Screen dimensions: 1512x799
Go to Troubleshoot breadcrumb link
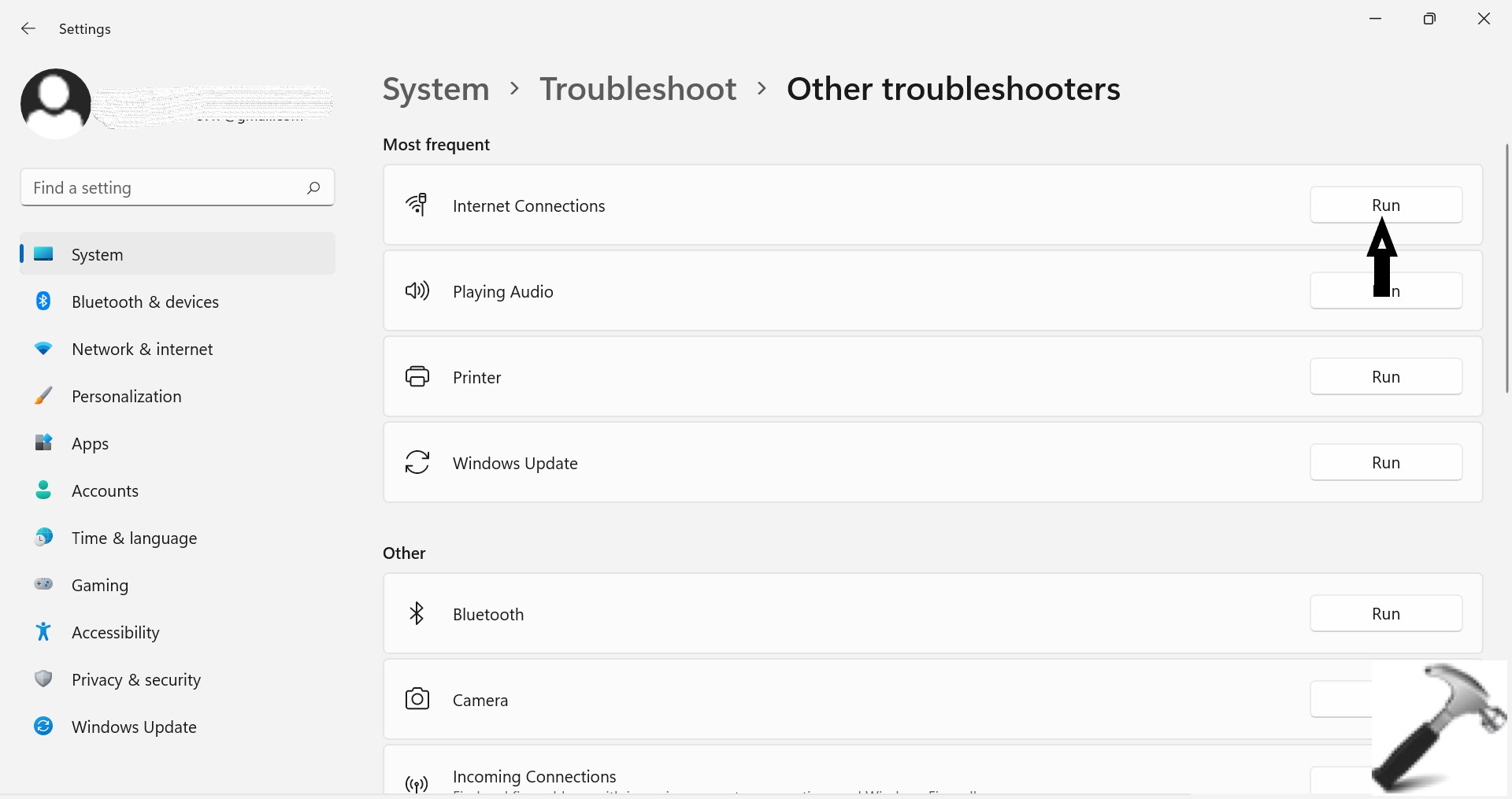pos(638,89)
